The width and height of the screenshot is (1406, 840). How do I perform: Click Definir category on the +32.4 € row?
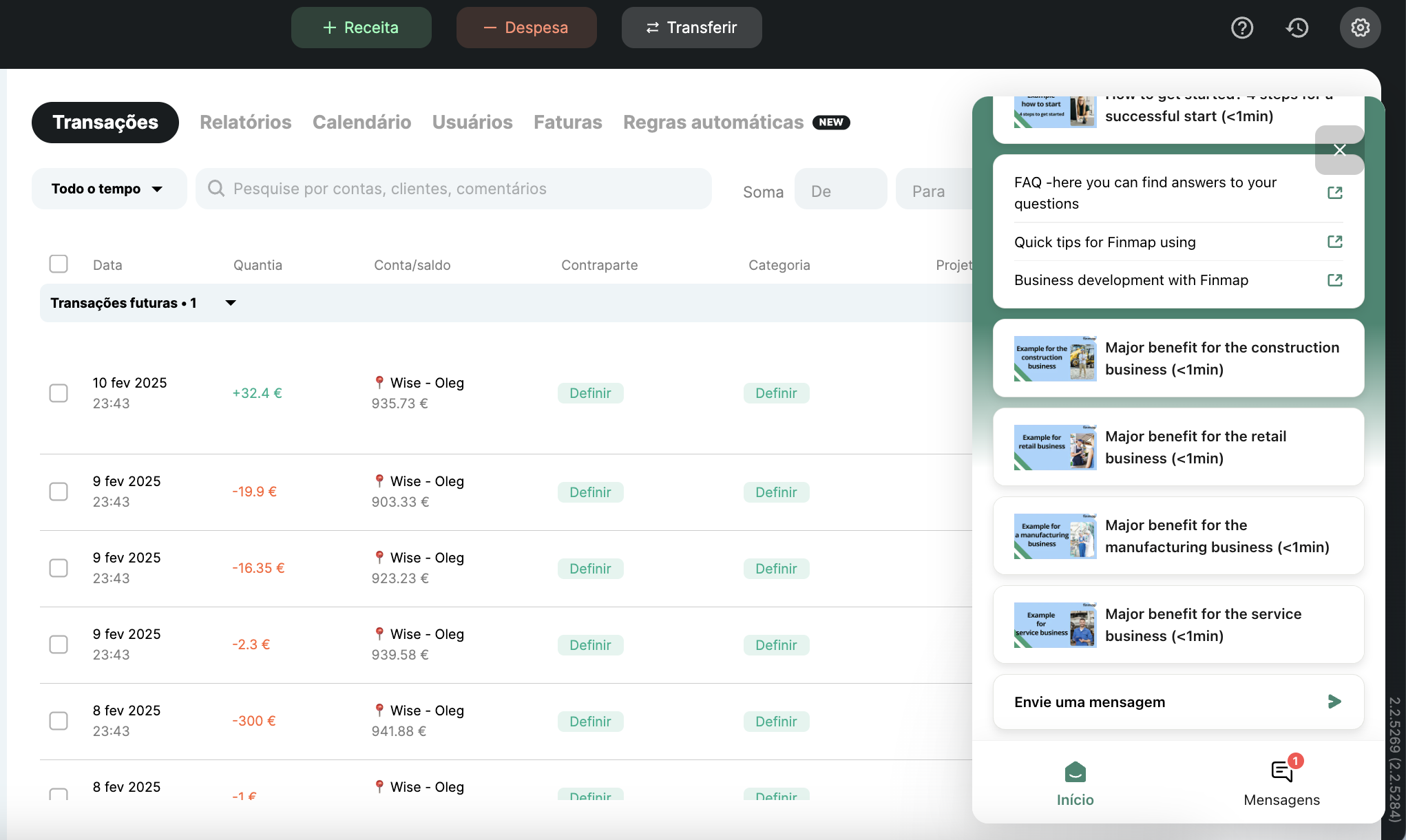tap(776, 393)
